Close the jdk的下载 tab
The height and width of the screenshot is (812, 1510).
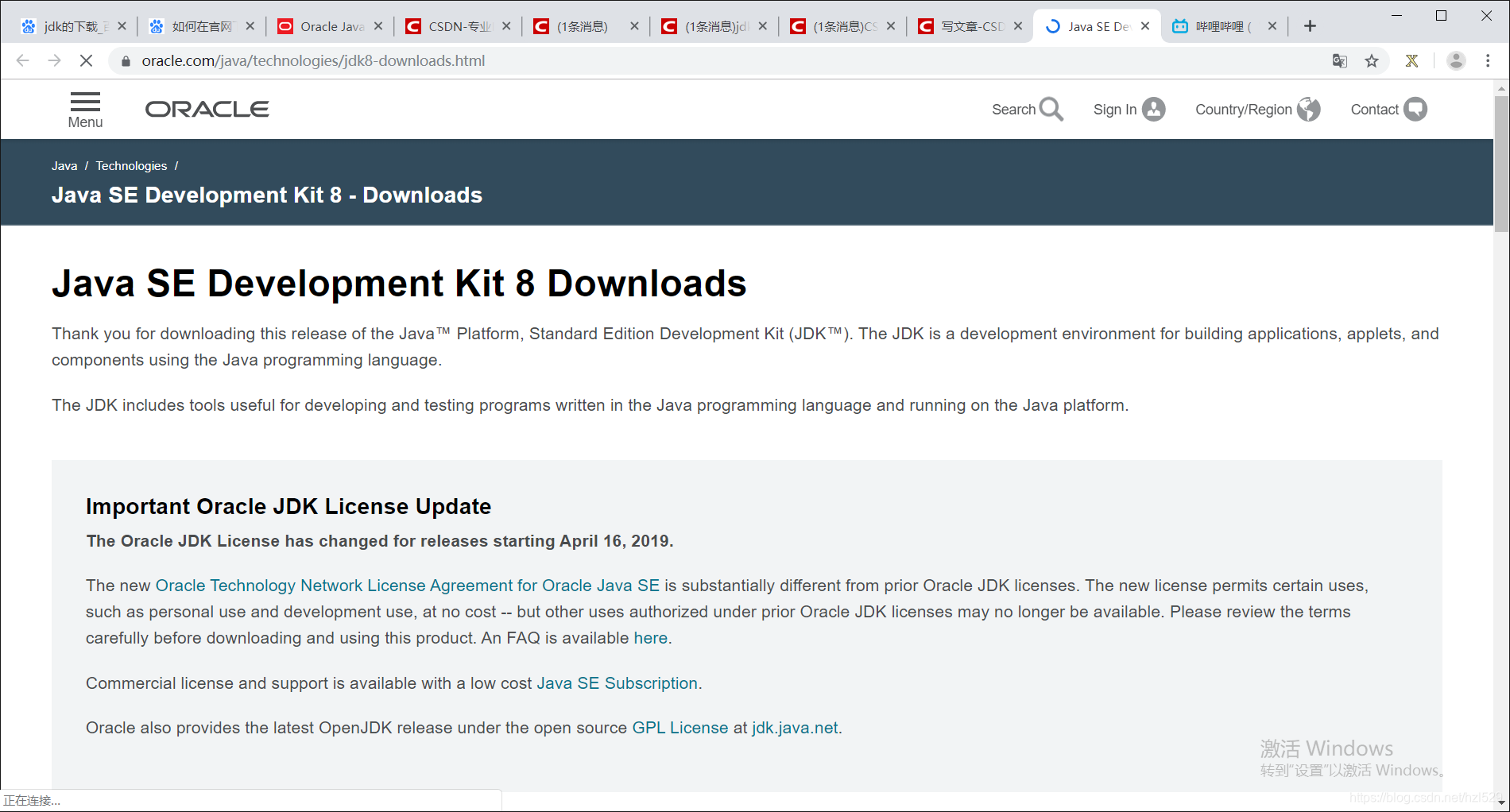pyautogui.click(x=122, y=26)
